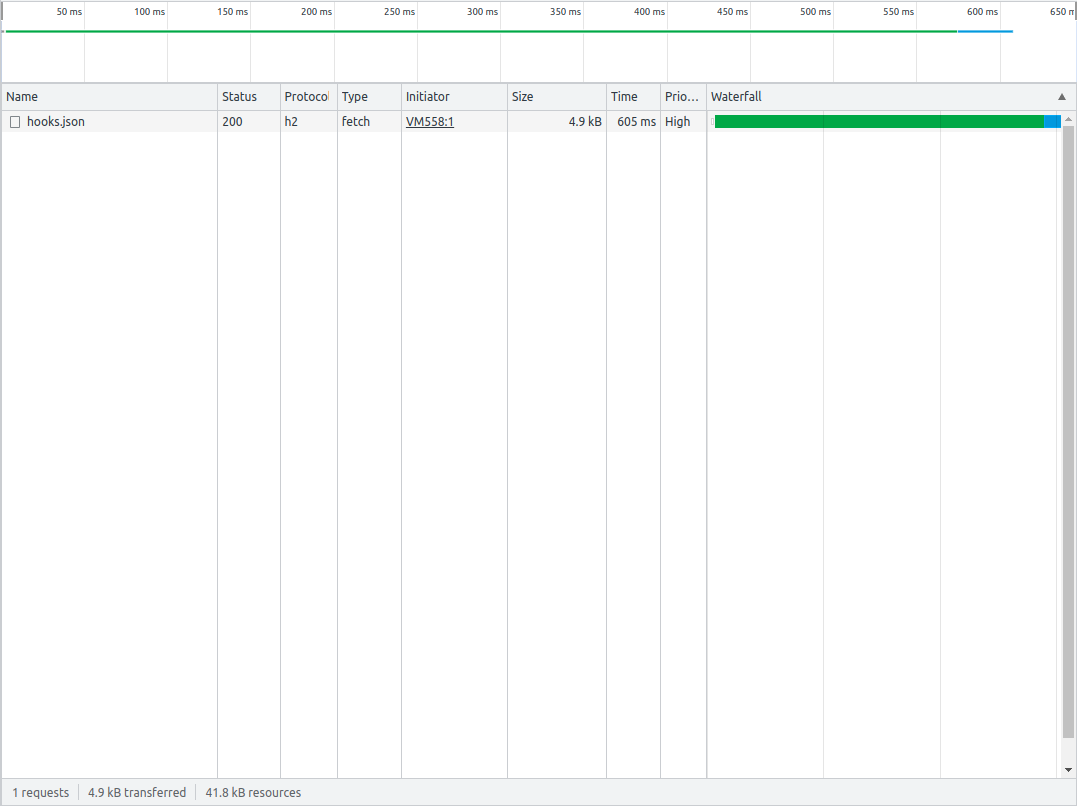Toggle Waterfall sort direction arrow

coord(1062,97)
